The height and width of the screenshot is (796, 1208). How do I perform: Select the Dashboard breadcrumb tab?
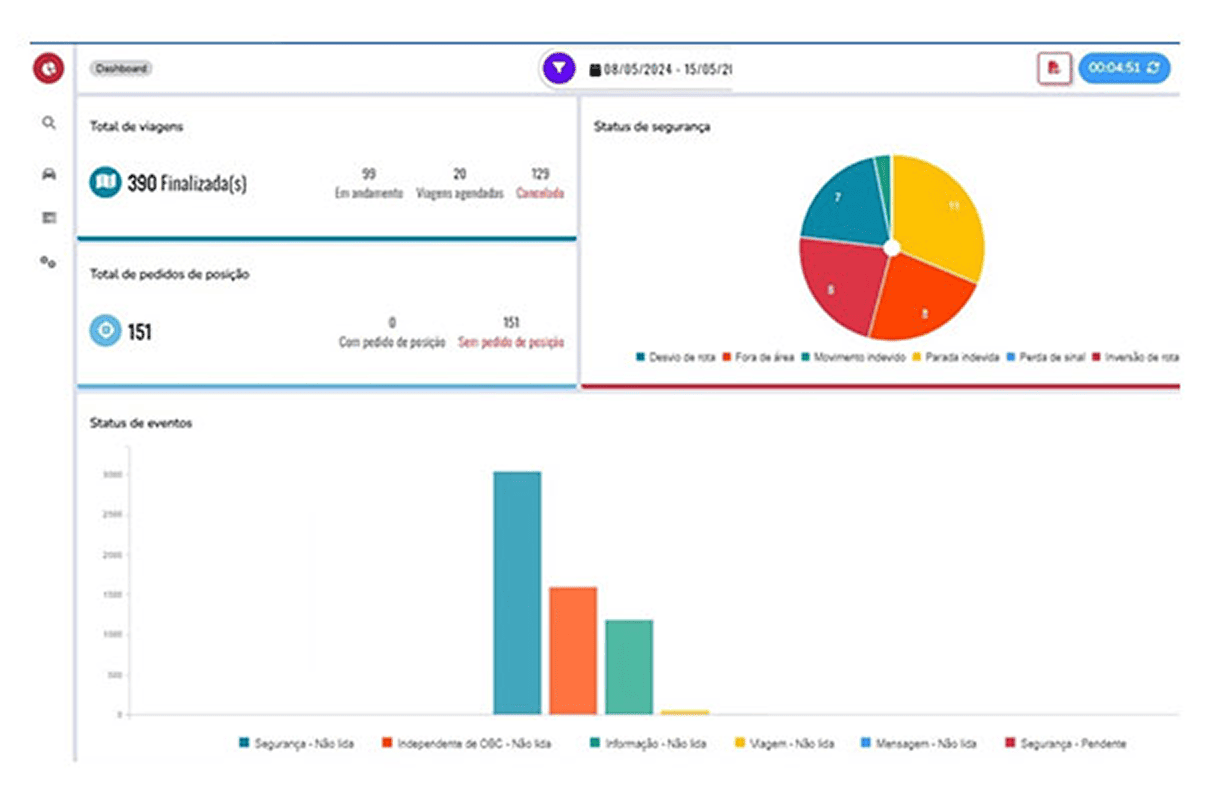(121, 69)
